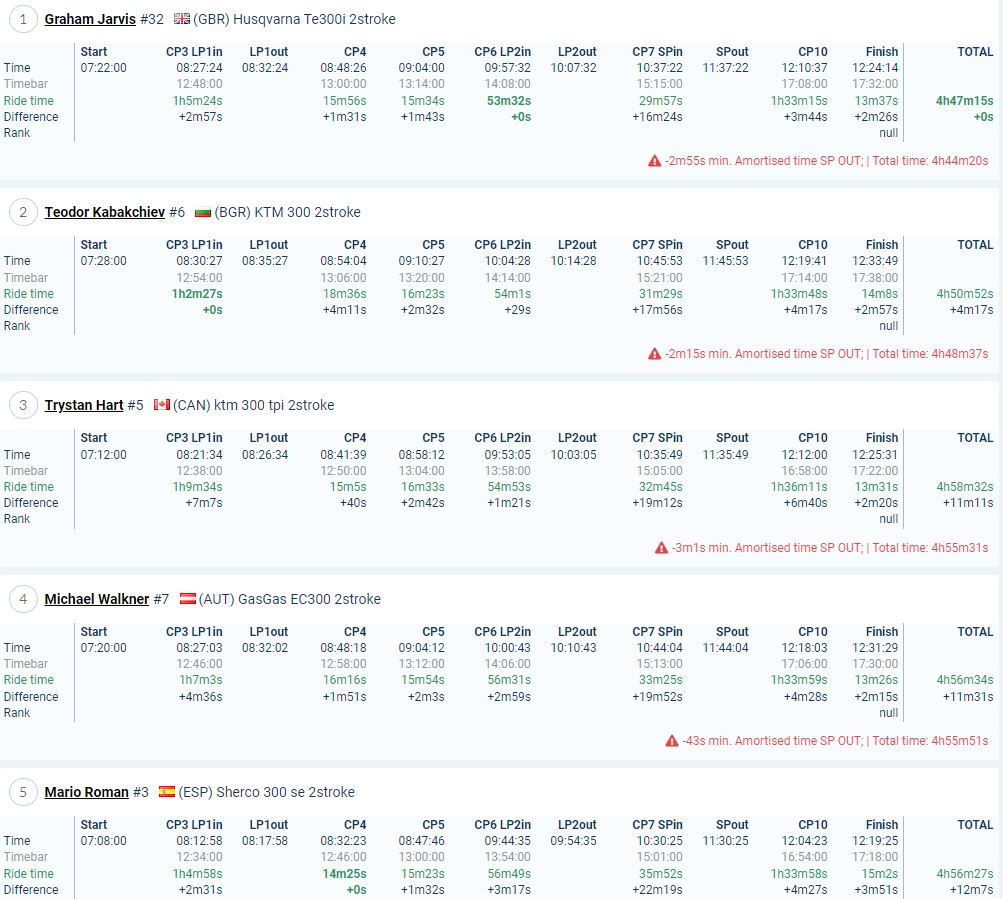Open Mario Roman's rider profile link
1003x899 pixels.
pos(86,792)
